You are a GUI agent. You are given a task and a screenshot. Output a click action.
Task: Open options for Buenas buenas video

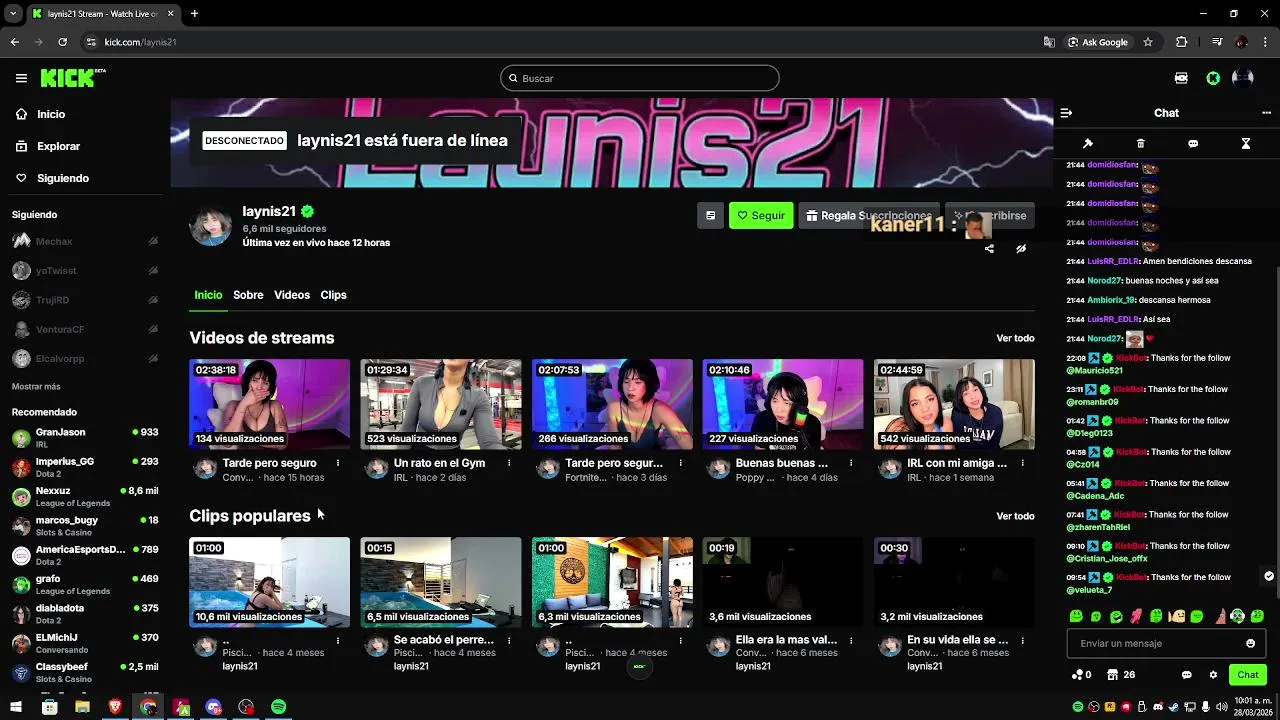pyautogui.click(x=851, y=463)
